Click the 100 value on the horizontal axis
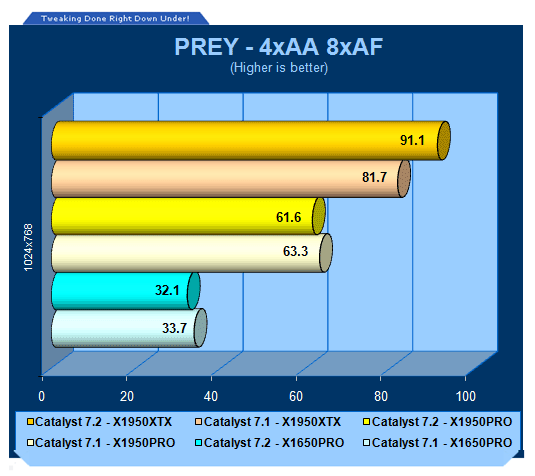The image size is (535, 476). (466, 396)
